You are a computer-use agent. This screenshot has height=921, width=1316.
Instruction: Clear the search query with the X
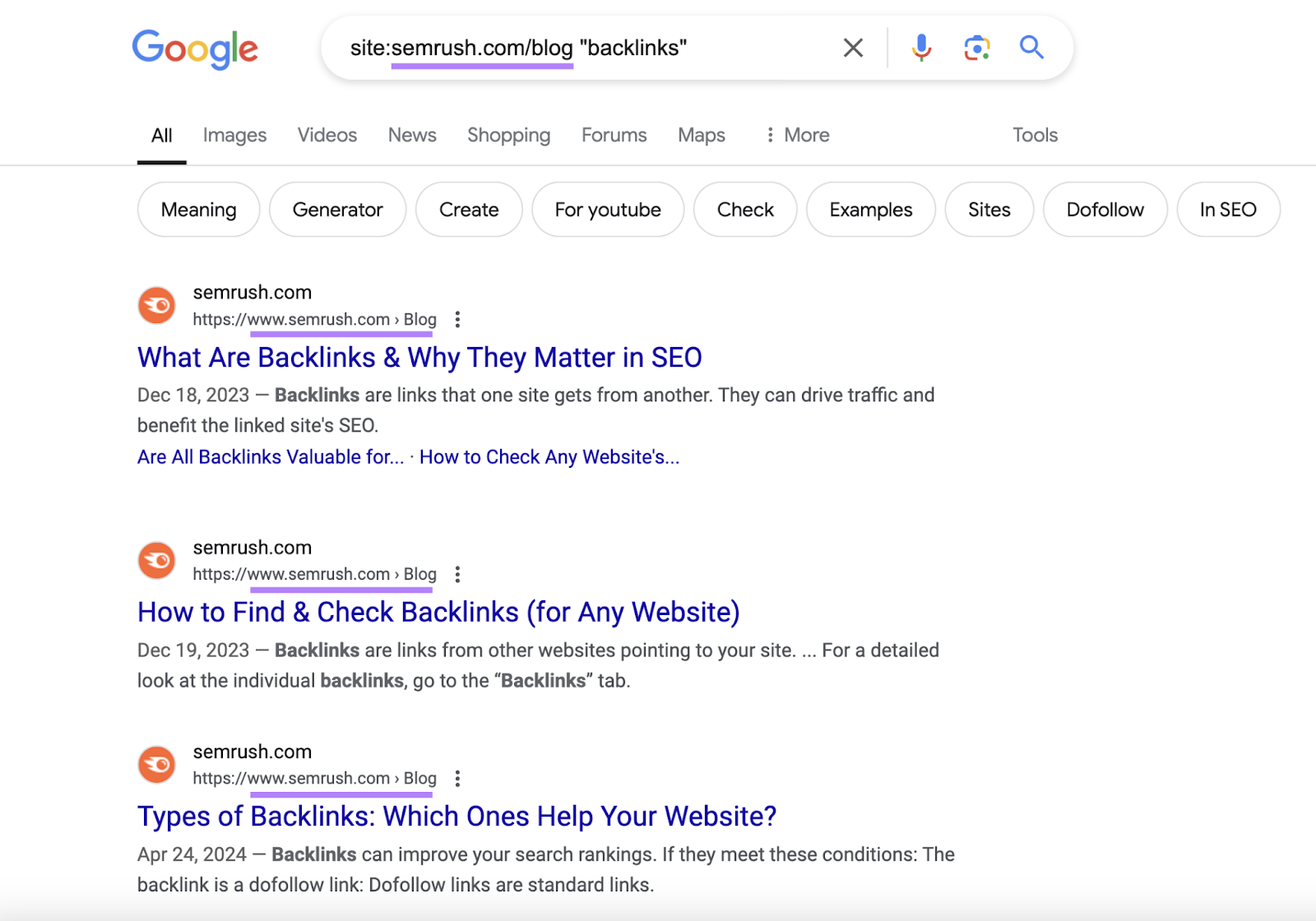point(853,48)
